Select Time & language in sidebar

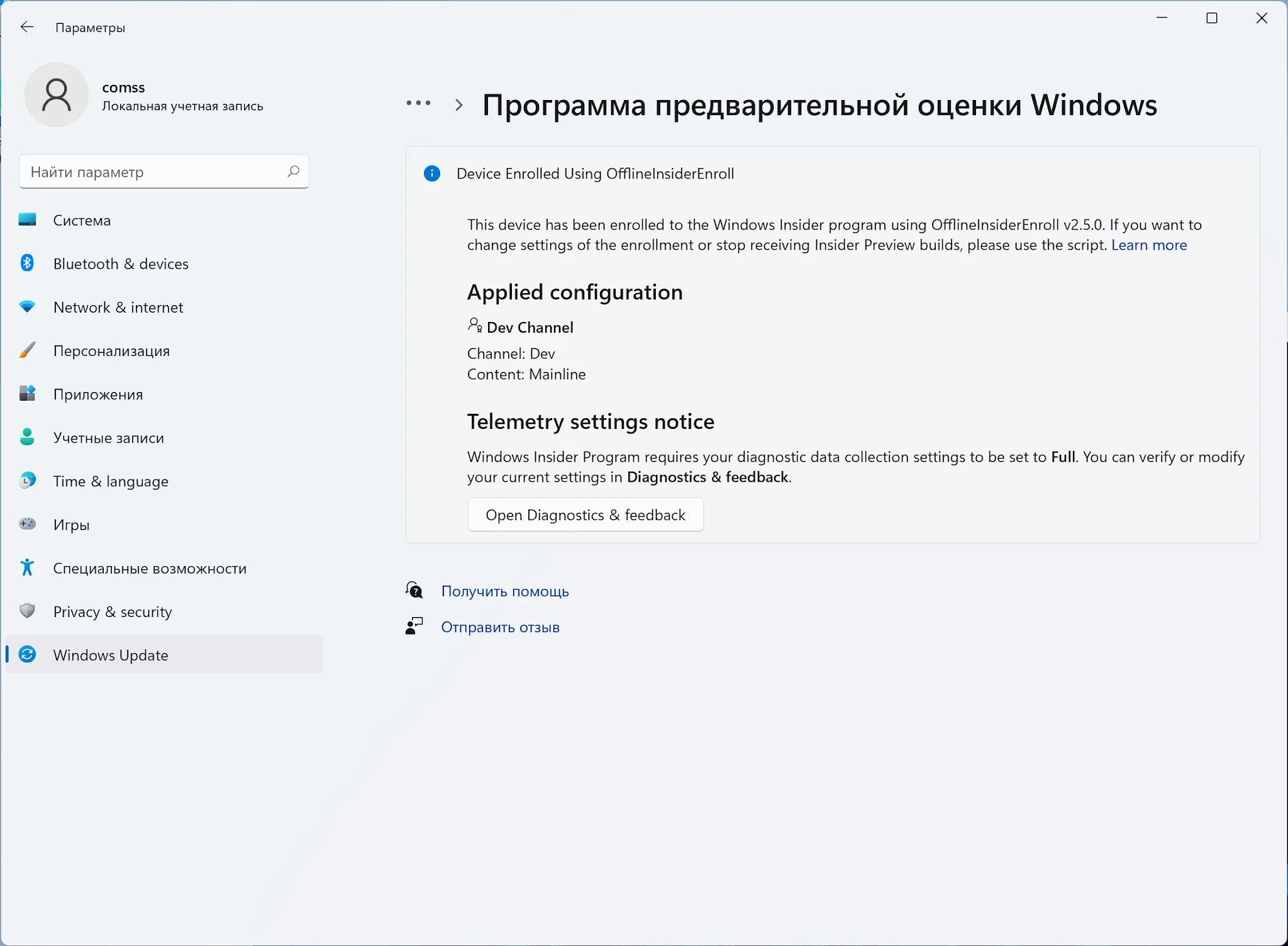pyautogui.click(x=111, y=481)
